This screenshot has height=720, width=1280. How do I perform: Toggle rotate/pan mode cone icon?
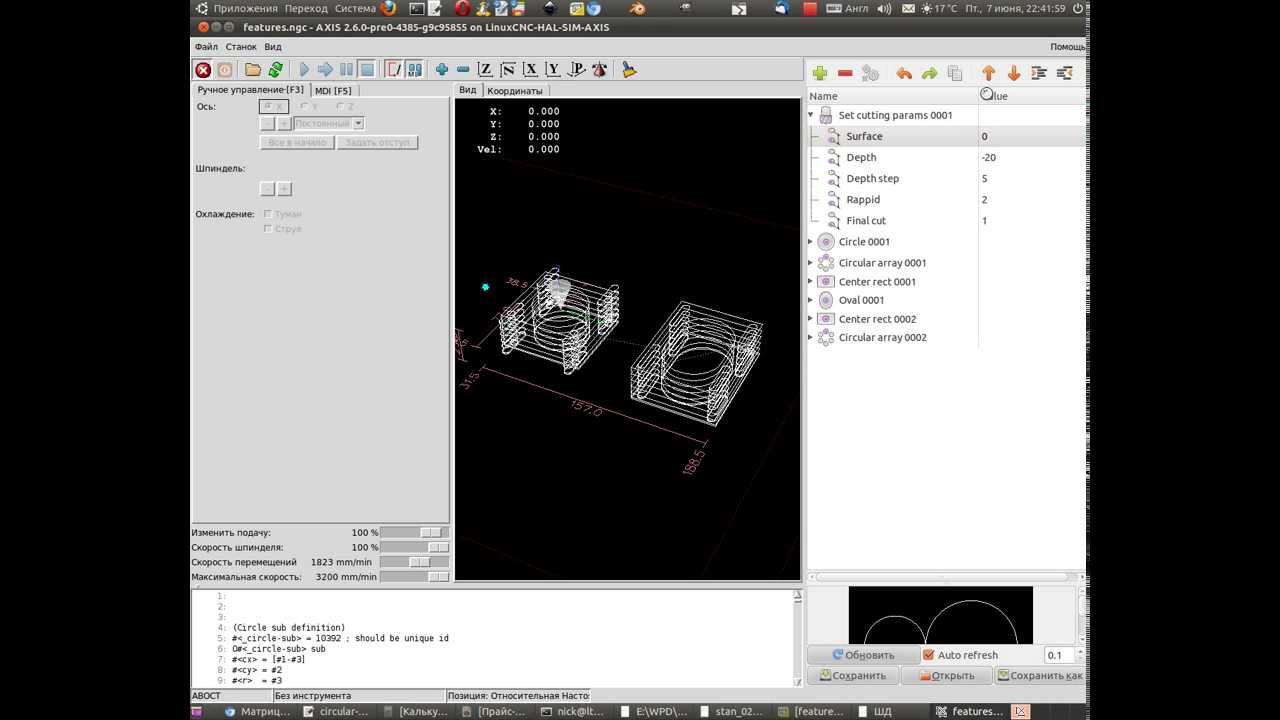click(x=599, y=70)
